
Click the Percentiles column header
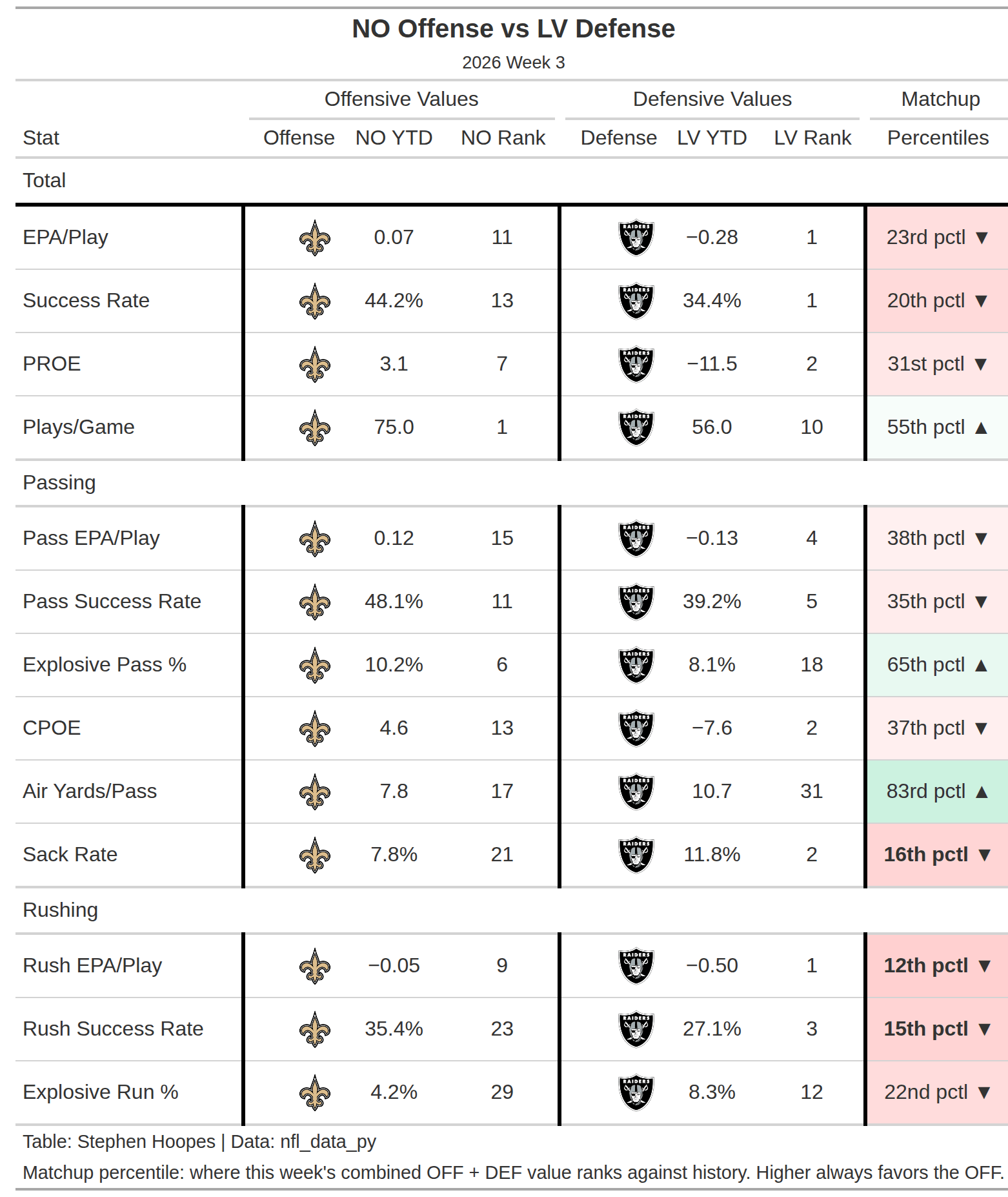(938, 138)
